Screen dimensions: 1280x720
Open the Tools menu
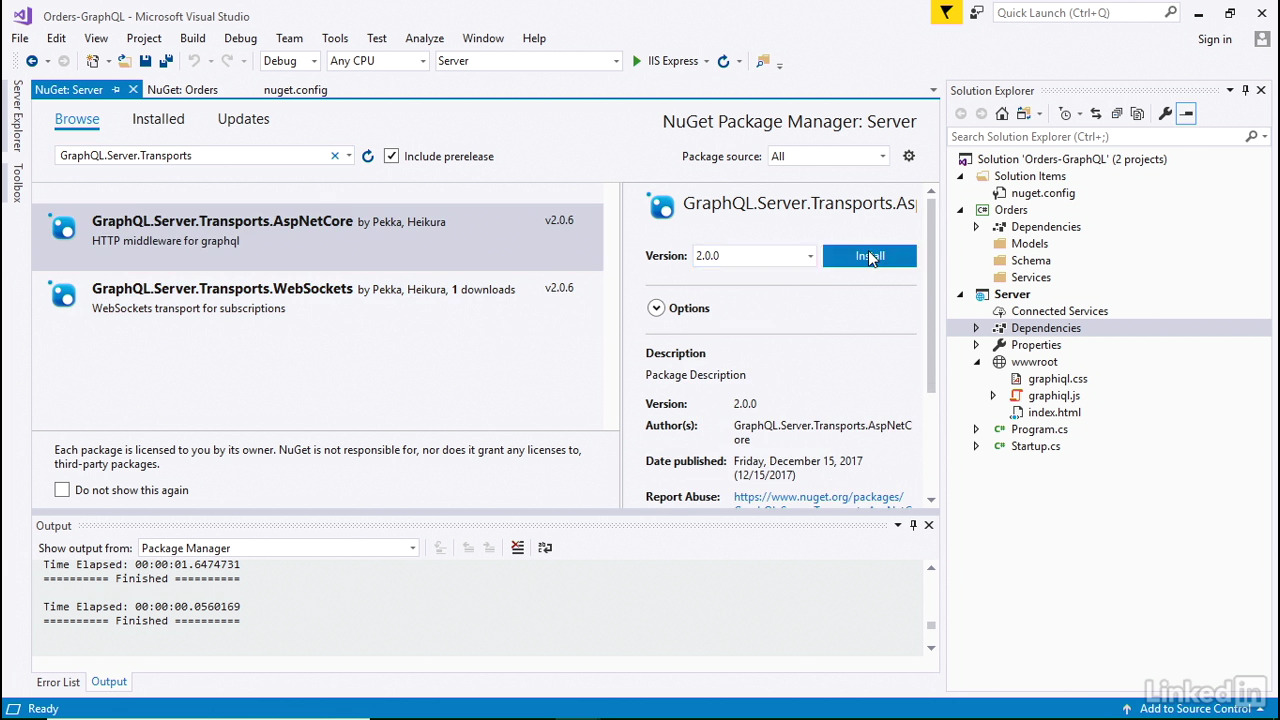click(x=335, y=38)
